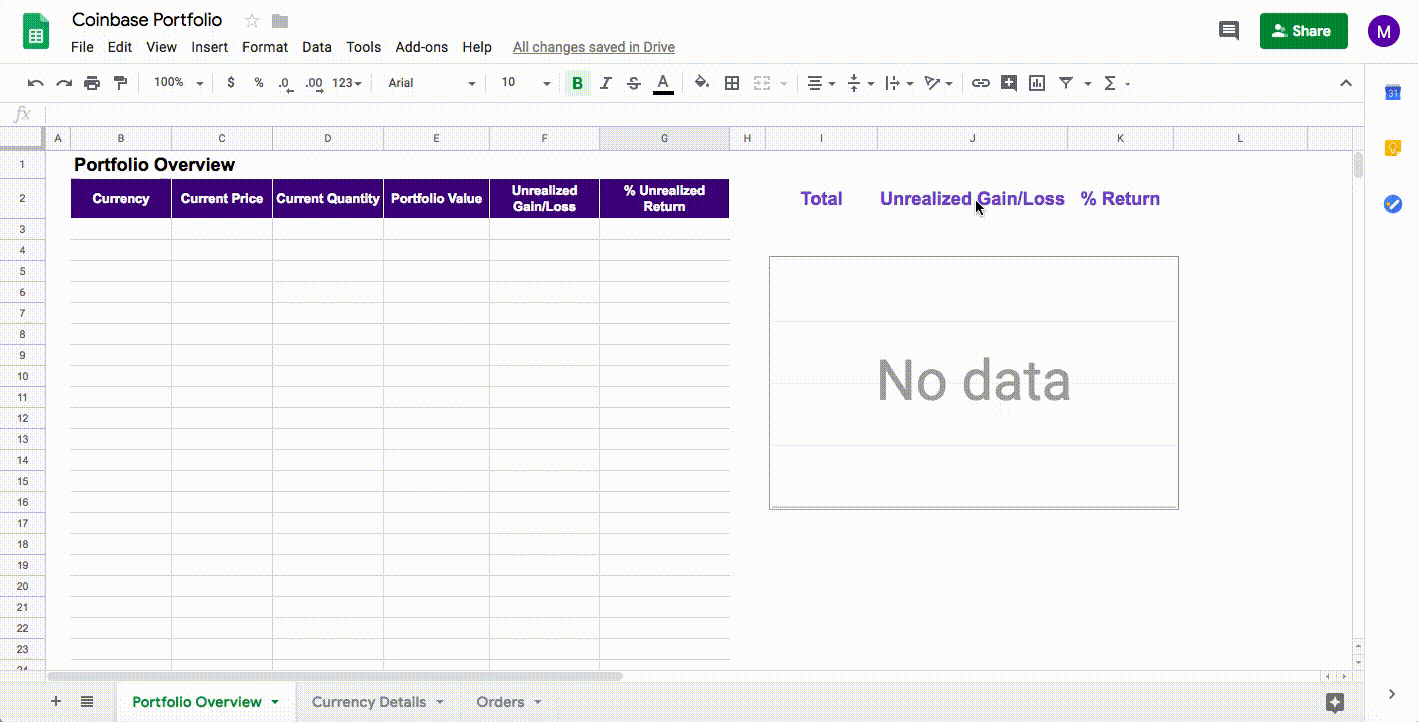Open the fill color paint bucket
The height and width of the screenshot is (722, 1418).
(x=702, y=83)
